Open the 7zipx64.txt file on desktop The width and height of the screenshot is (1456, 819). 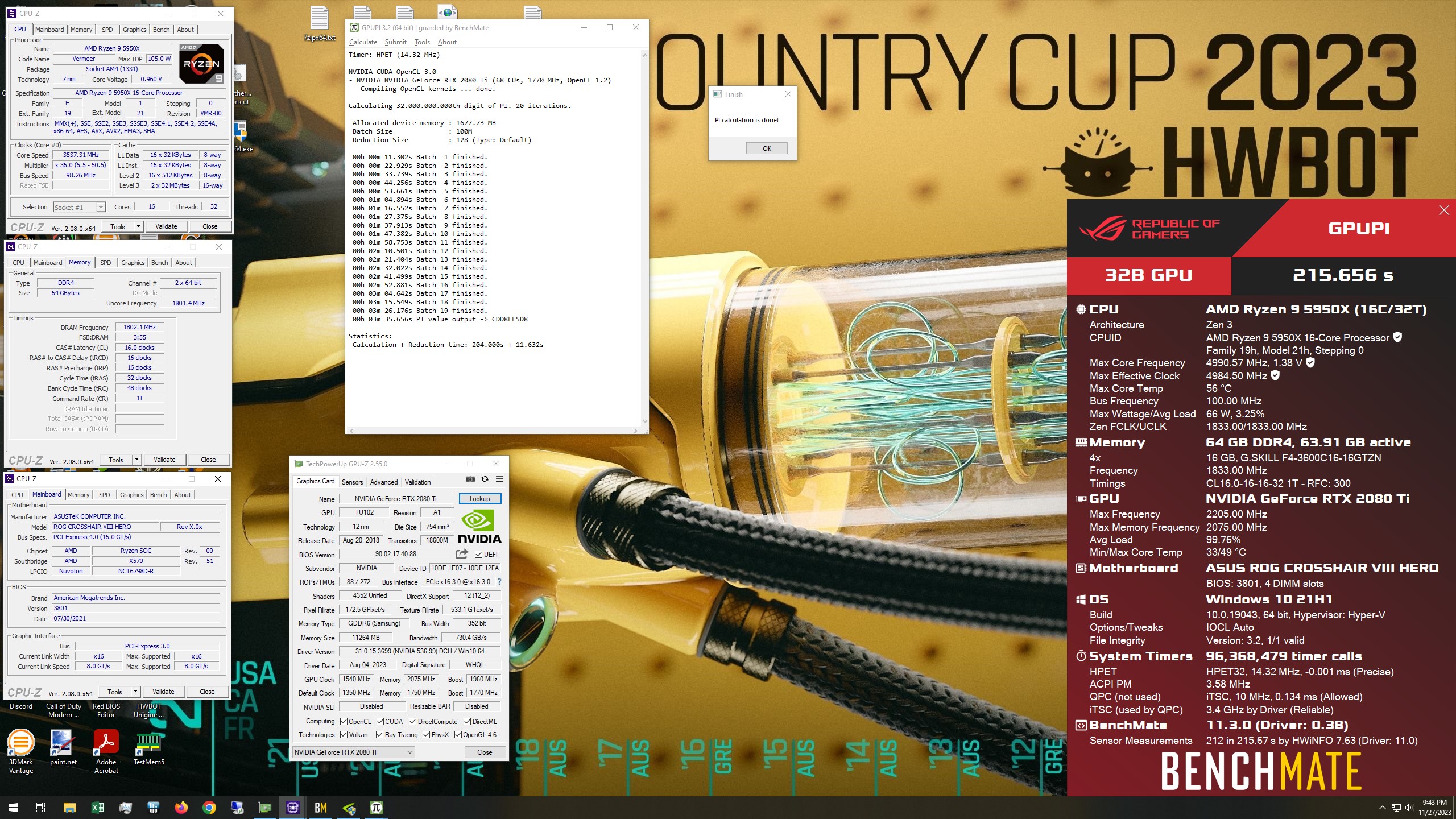click(x=320, y=24)
